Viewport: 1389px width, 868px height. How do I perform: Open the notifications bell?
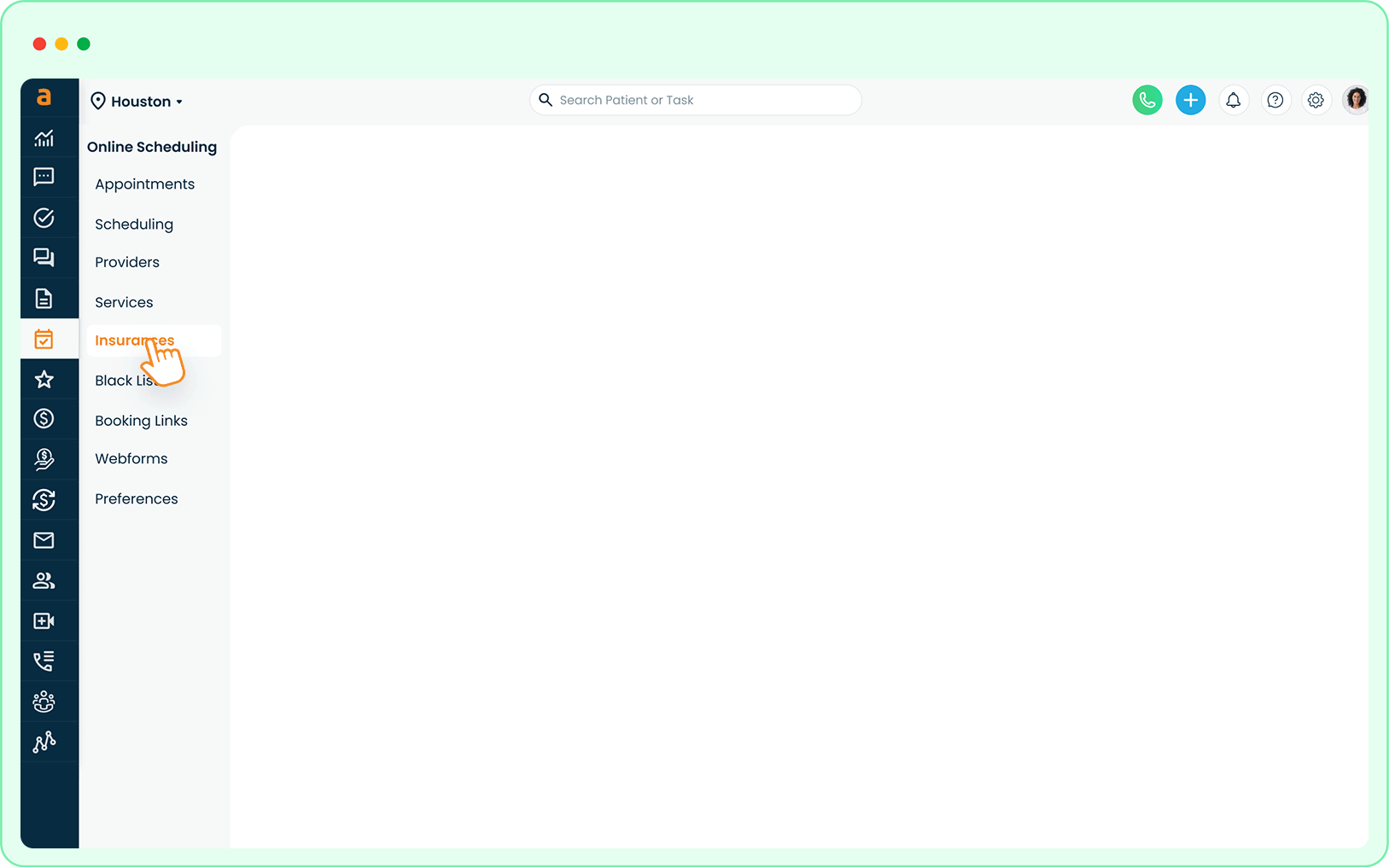click(x=1233, y=101)
